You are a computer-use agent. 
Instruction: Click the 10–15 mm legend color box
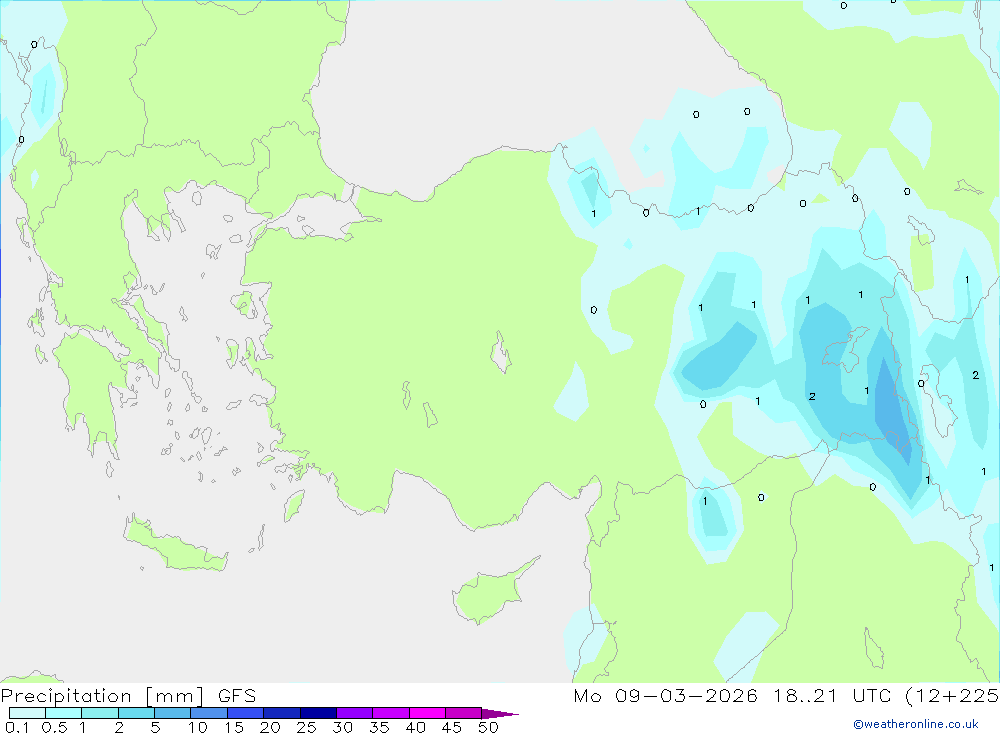(209, 713)
